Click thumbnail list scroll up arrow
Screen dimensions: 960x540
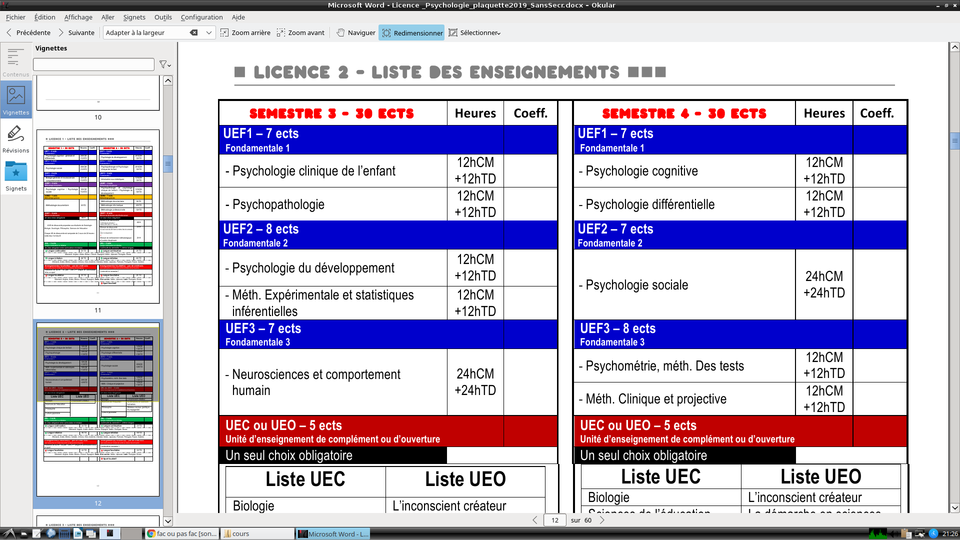coord(168,80)
